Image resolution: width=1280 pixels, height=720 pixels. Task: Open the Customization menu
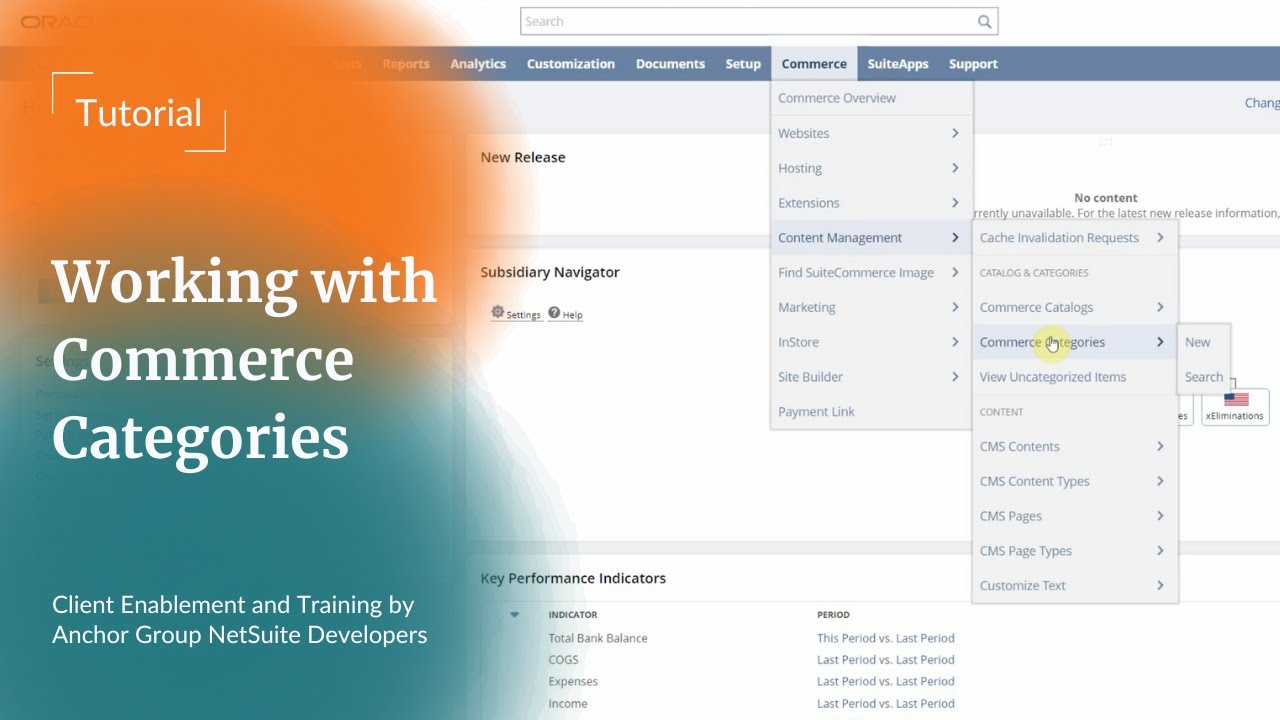571,64
